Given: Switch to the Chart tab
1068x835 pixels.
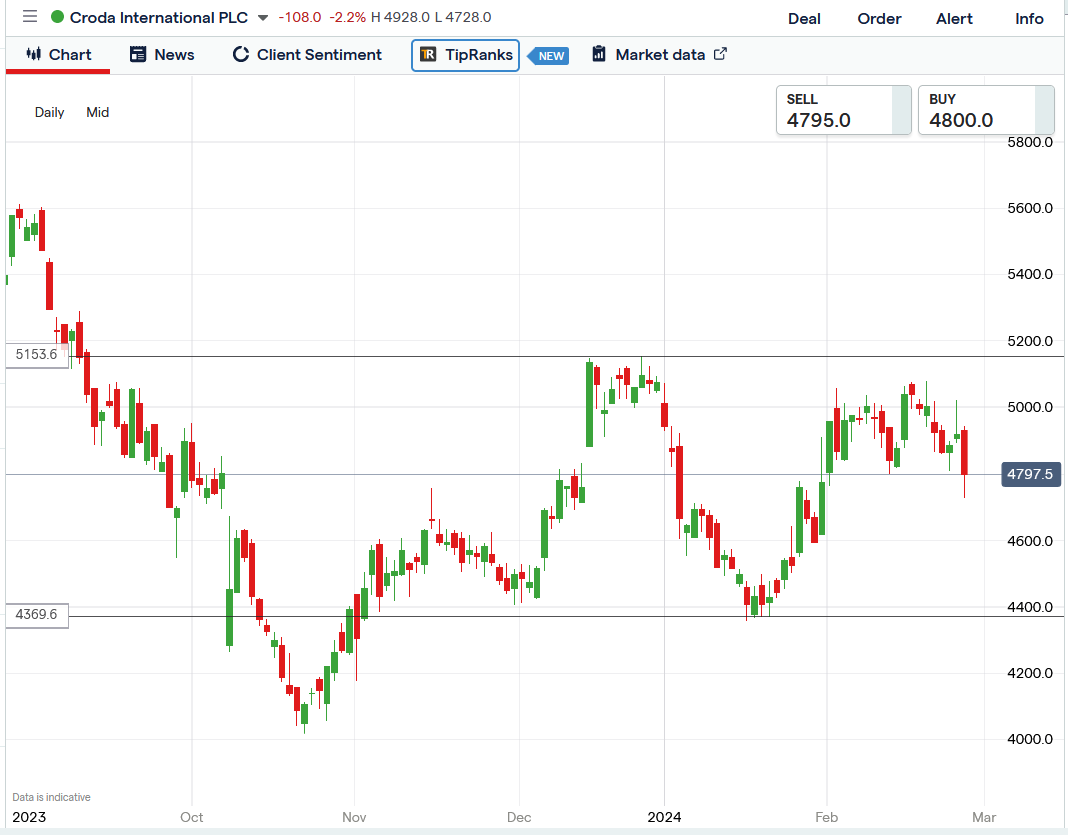Looking at the screenshot, I should 58,54.
